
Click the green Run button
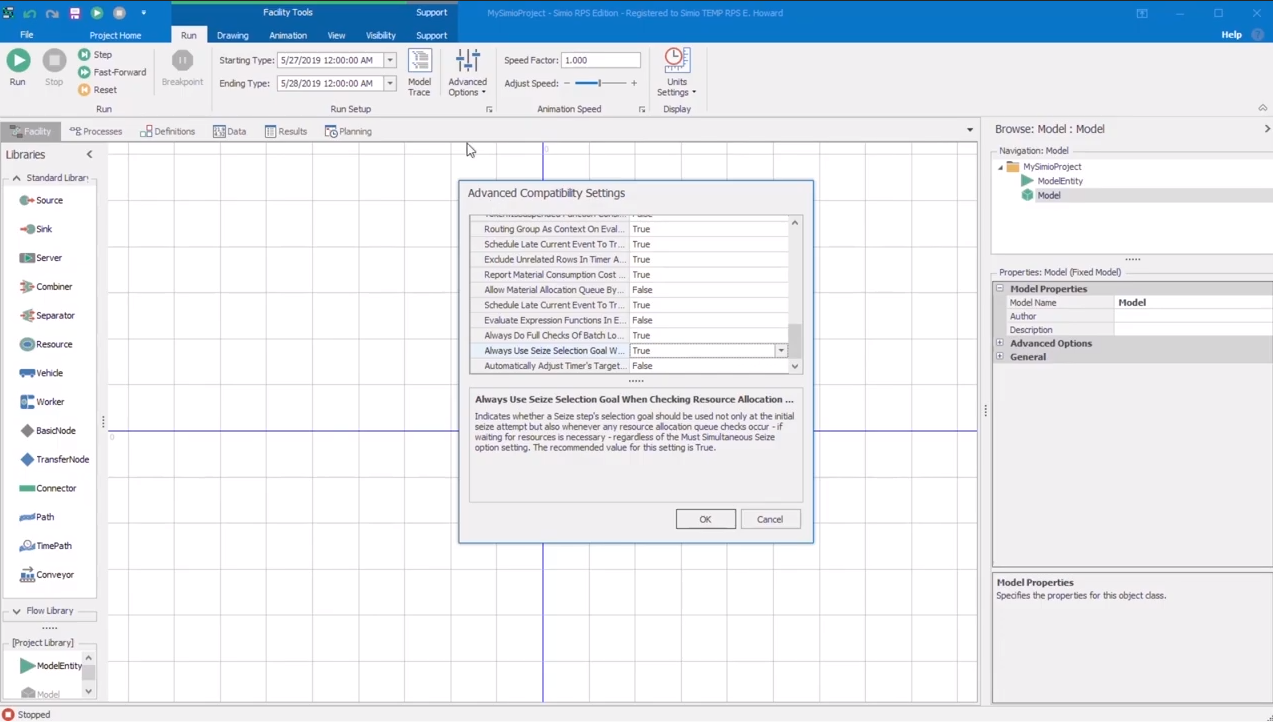(18, 62)
